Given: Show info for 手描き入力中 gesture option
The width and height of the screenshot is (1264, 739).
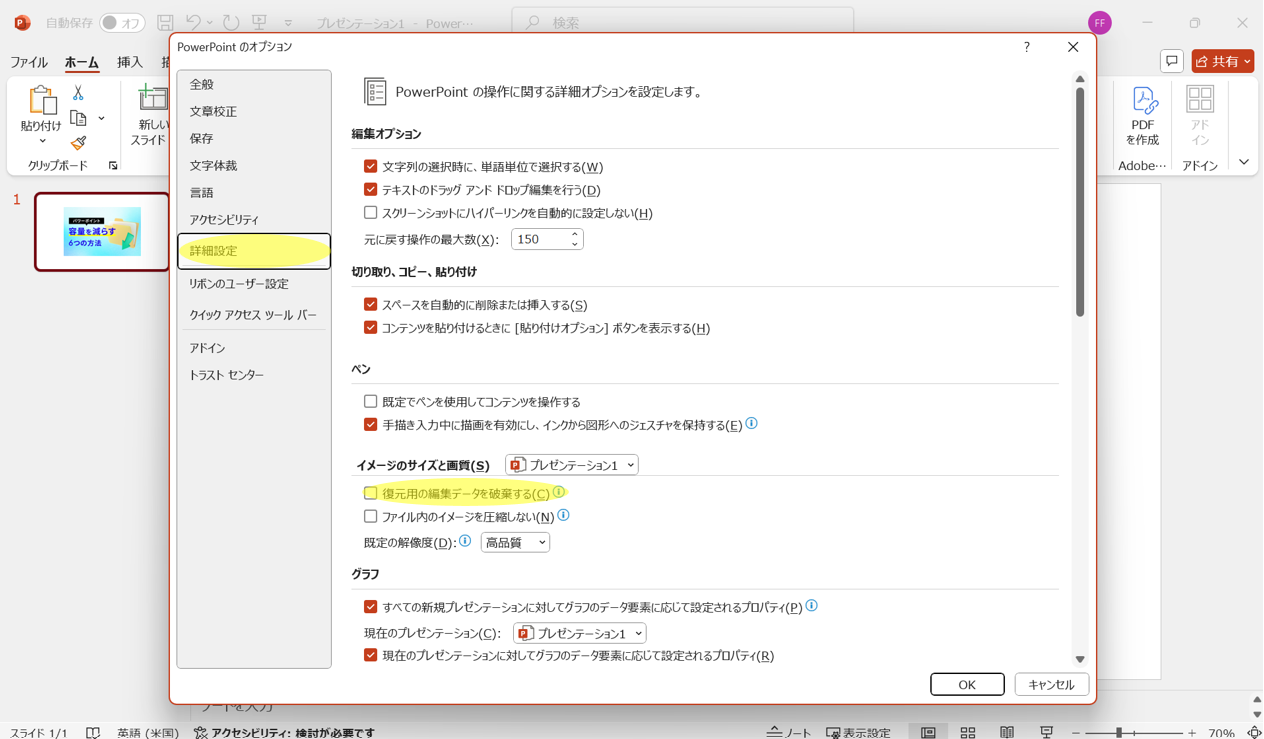Looking at the screenshot, I should (x=752, y=424).
